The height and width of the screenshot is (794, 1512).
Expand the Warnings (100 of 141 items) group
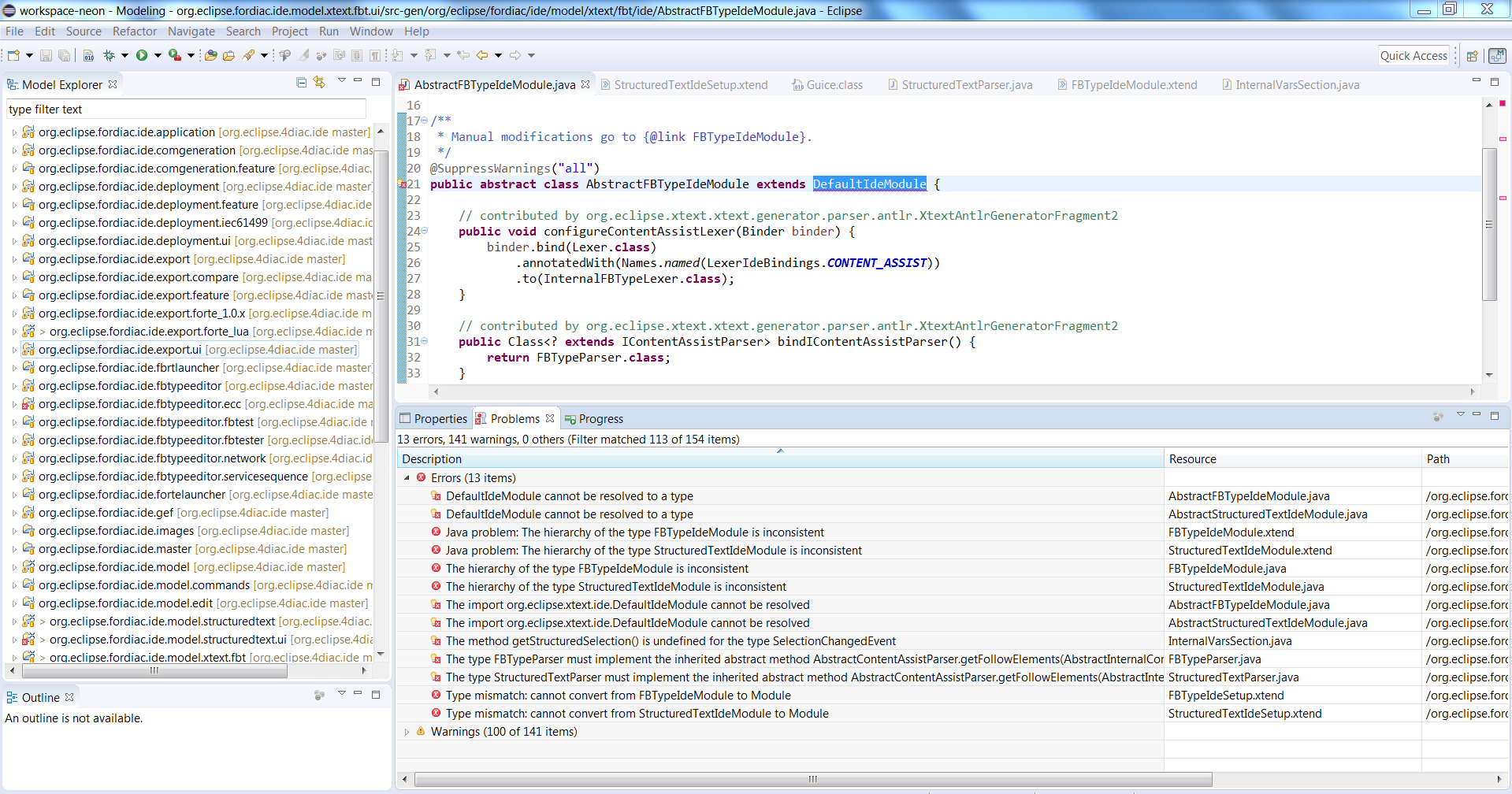coord(407,732)
